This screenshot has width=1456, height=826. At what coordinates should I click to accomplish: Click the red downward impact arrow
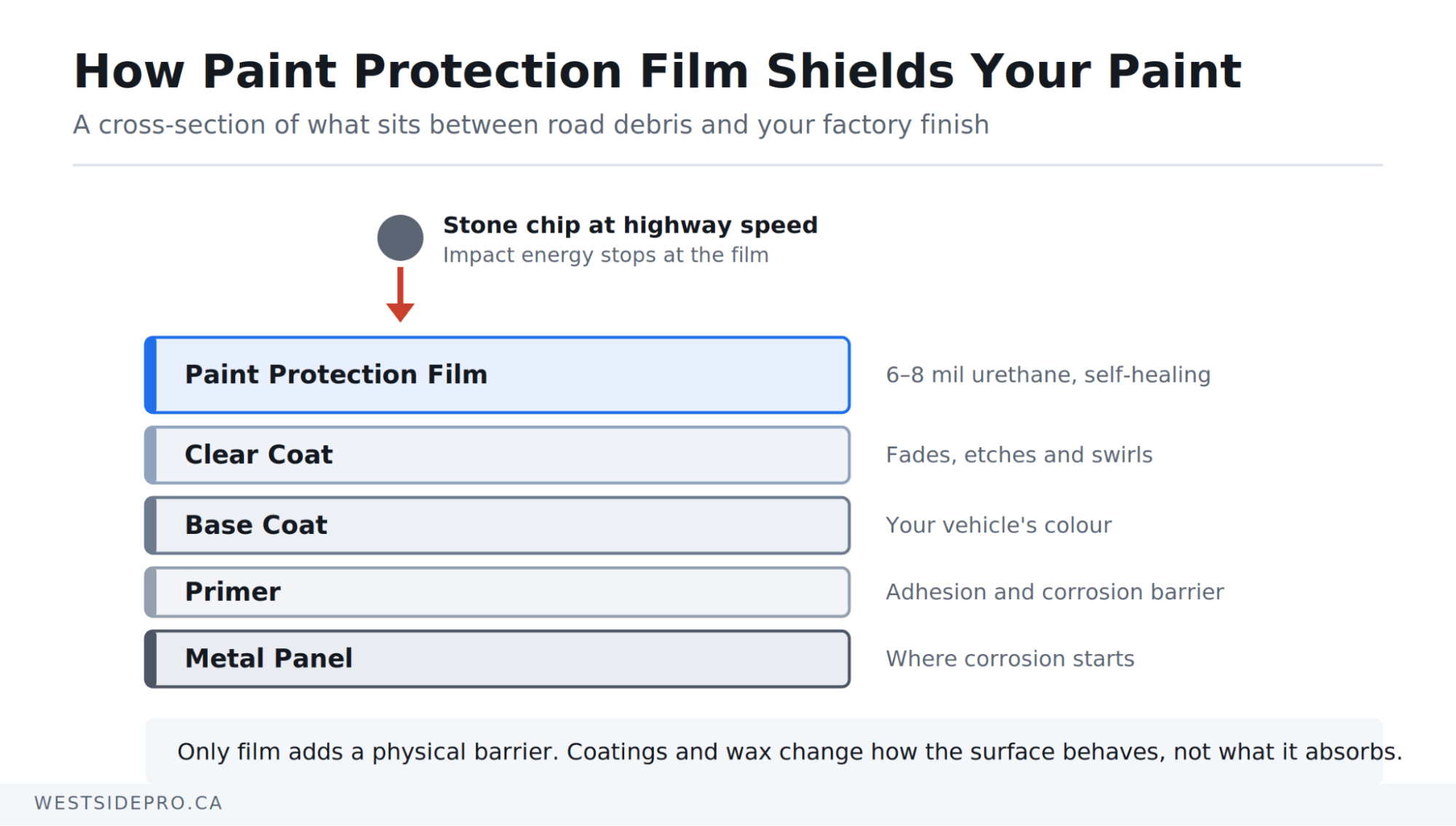coord(400,294)
